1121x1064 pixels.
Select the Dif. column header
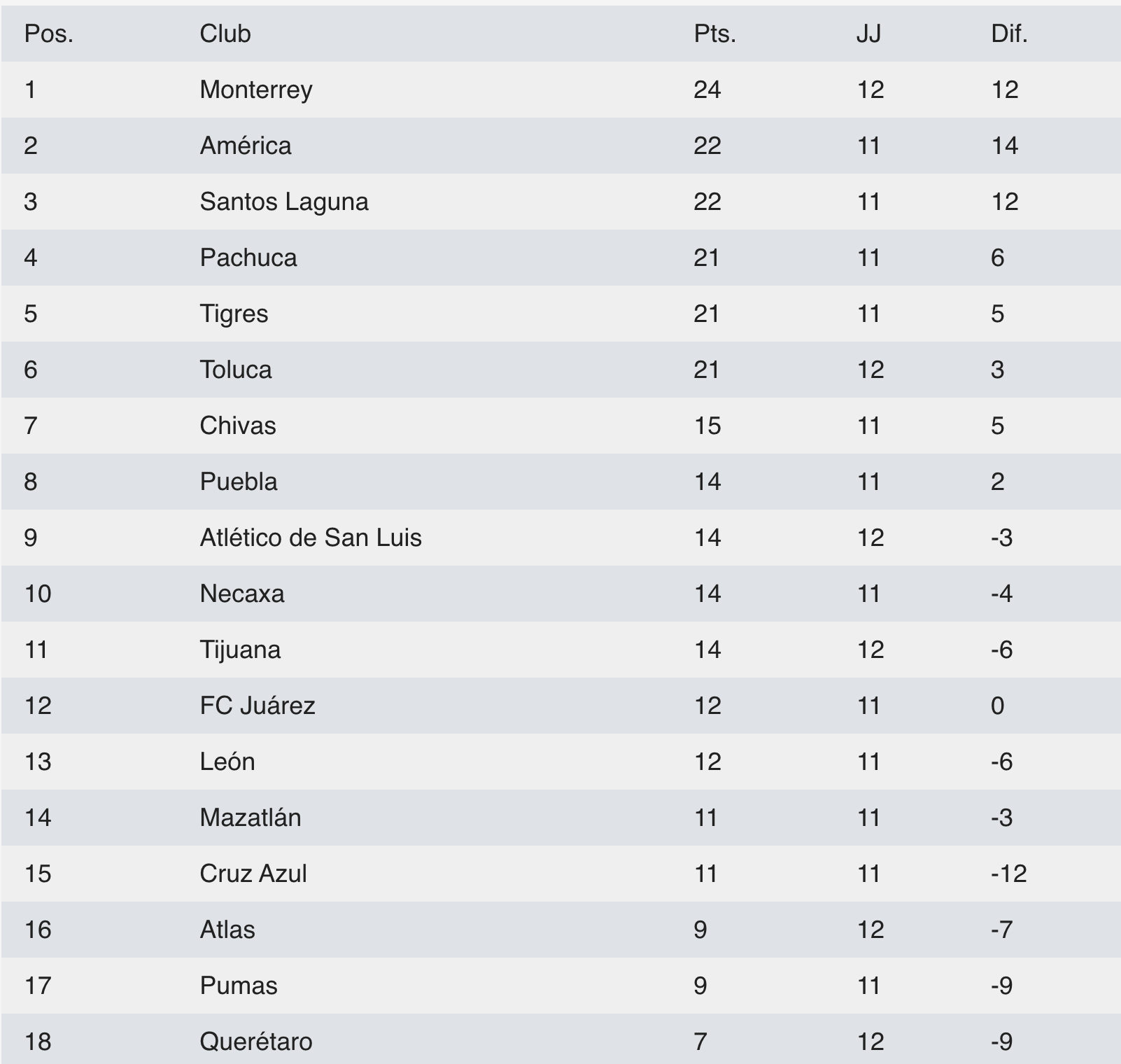[x=1009, y=34]
